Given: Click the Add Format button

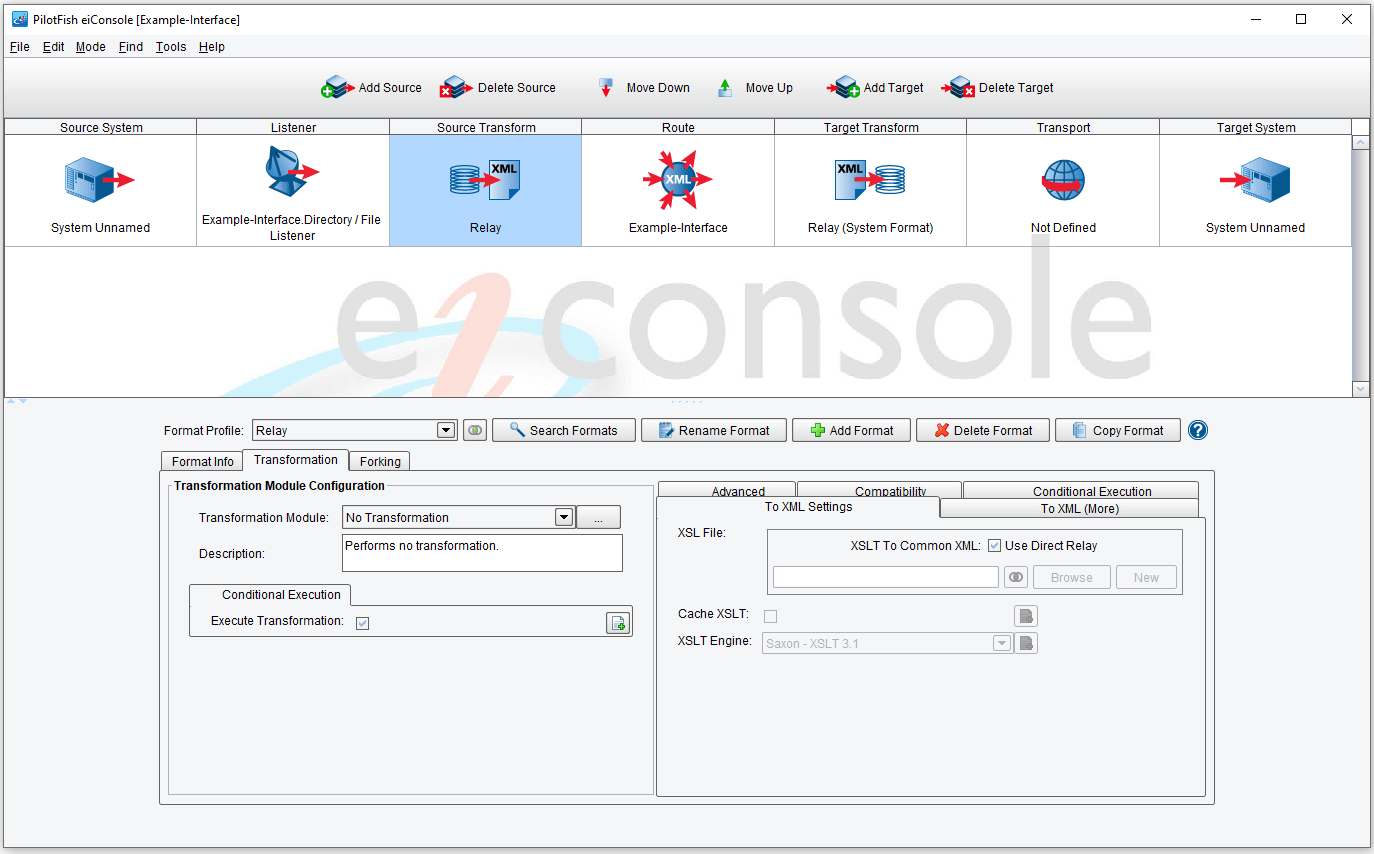Looking at the screenshot, I should pos(851,430).
